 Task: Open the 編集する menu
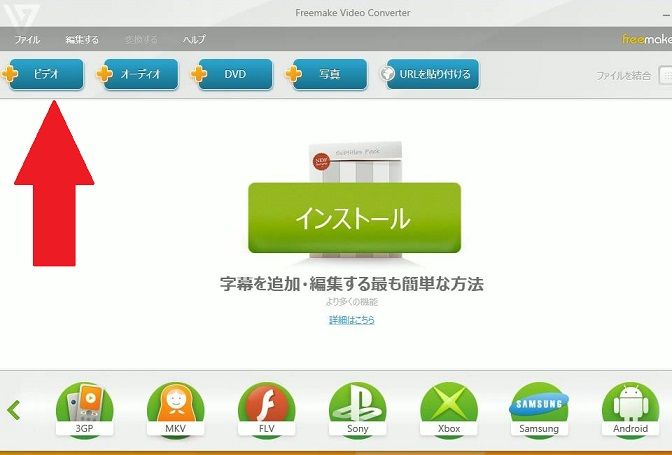[82, 40]
